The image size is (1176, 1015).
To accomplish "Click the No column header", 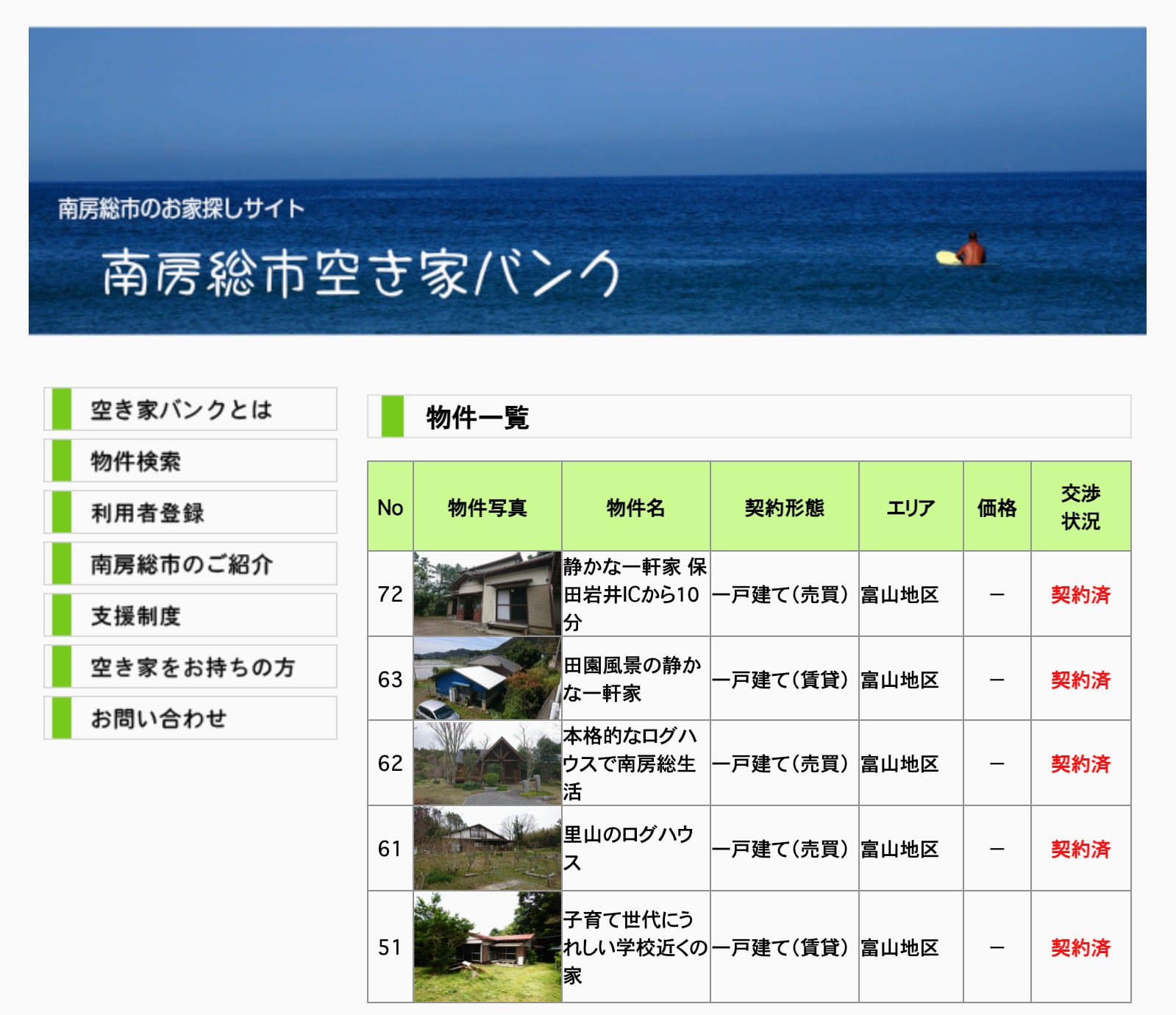I will 391,507.
